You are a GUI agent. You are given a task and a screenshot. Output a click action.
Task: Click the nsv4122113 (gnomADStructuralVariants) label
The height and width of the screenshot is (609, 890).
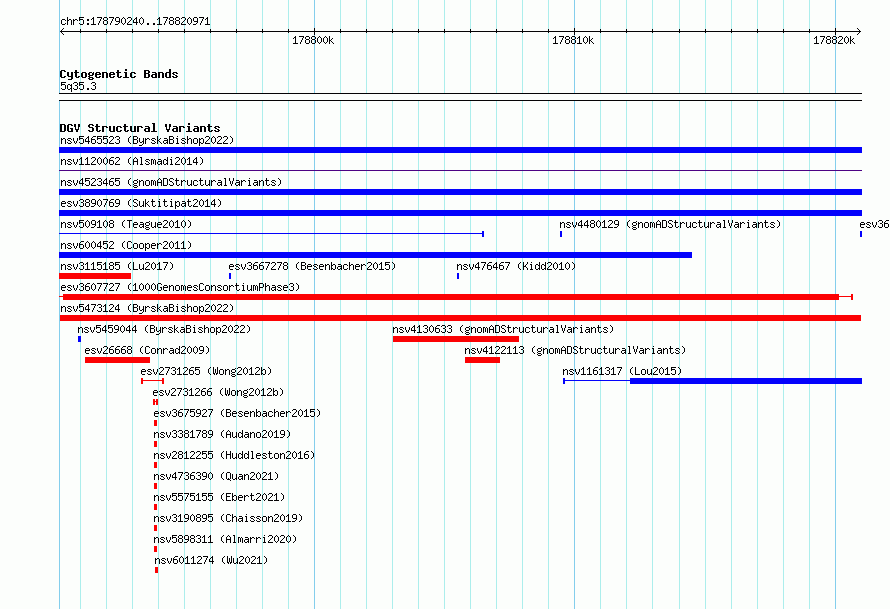coord(575,350)
